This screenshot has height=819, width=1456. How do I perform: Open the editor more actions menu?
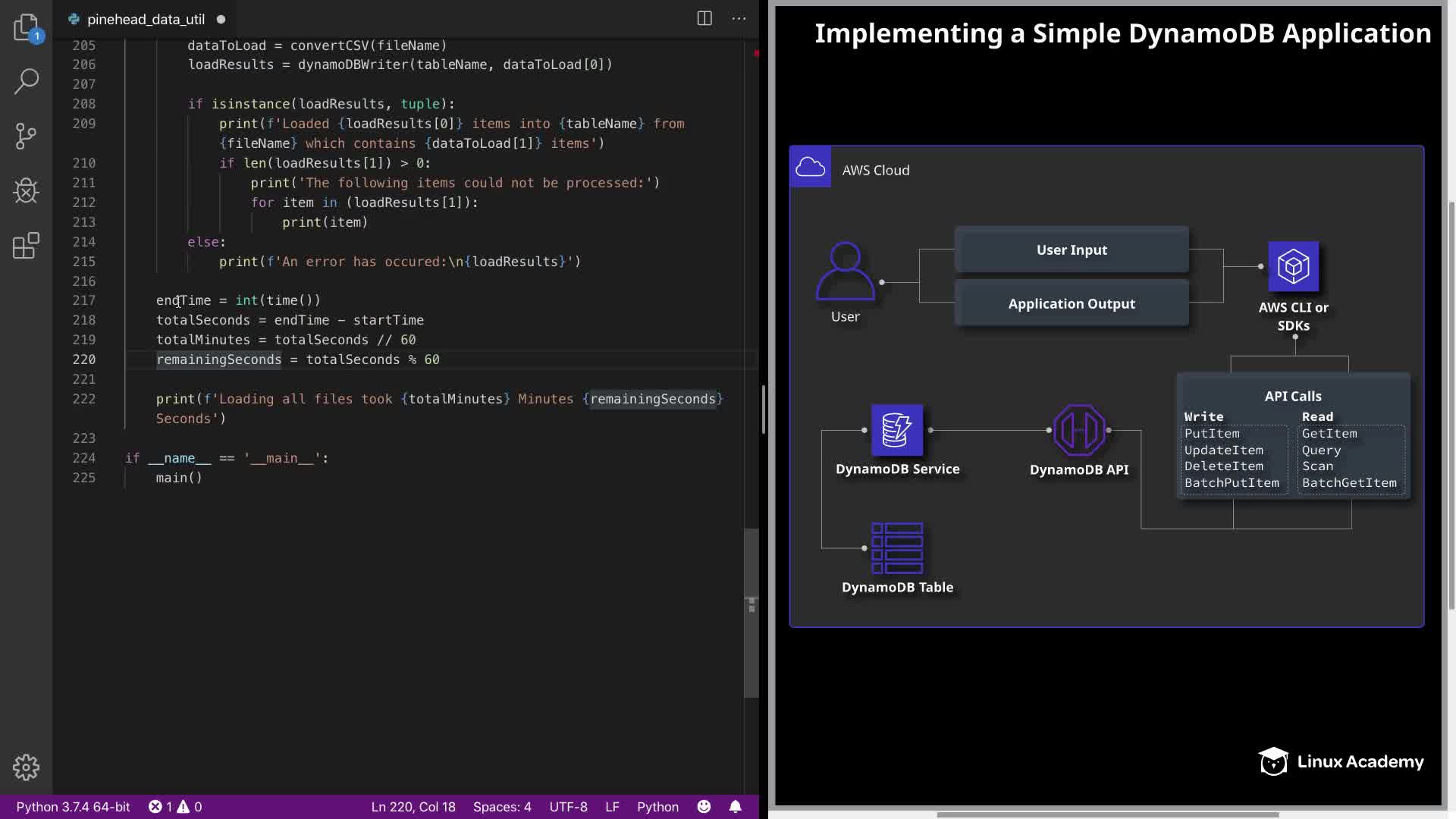tap(739, 19)
